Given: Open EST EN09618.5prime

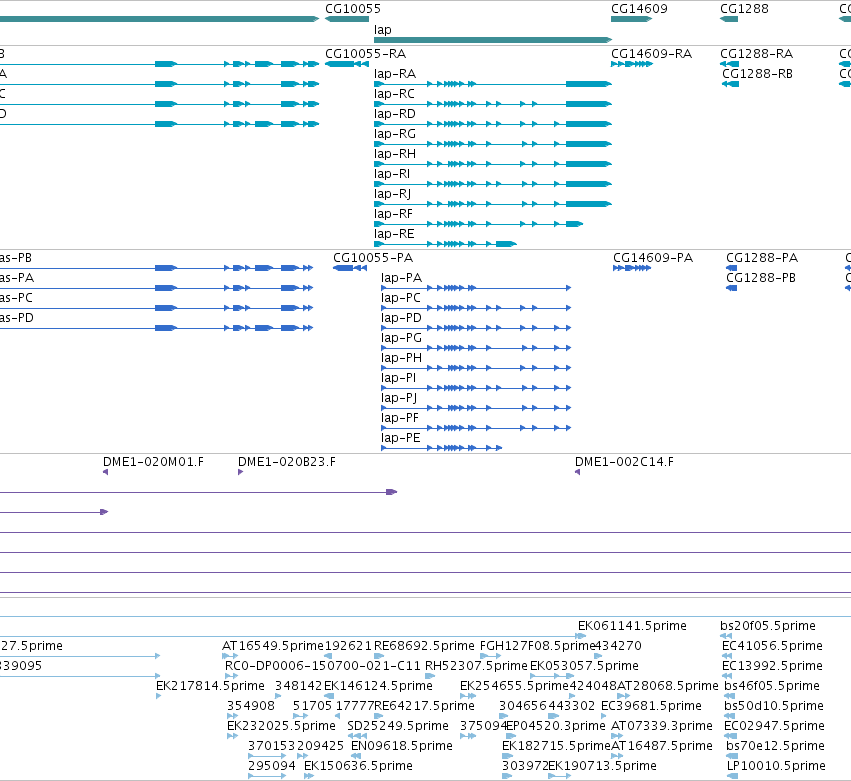Looking at the screenshot, I should click(402, 746).
